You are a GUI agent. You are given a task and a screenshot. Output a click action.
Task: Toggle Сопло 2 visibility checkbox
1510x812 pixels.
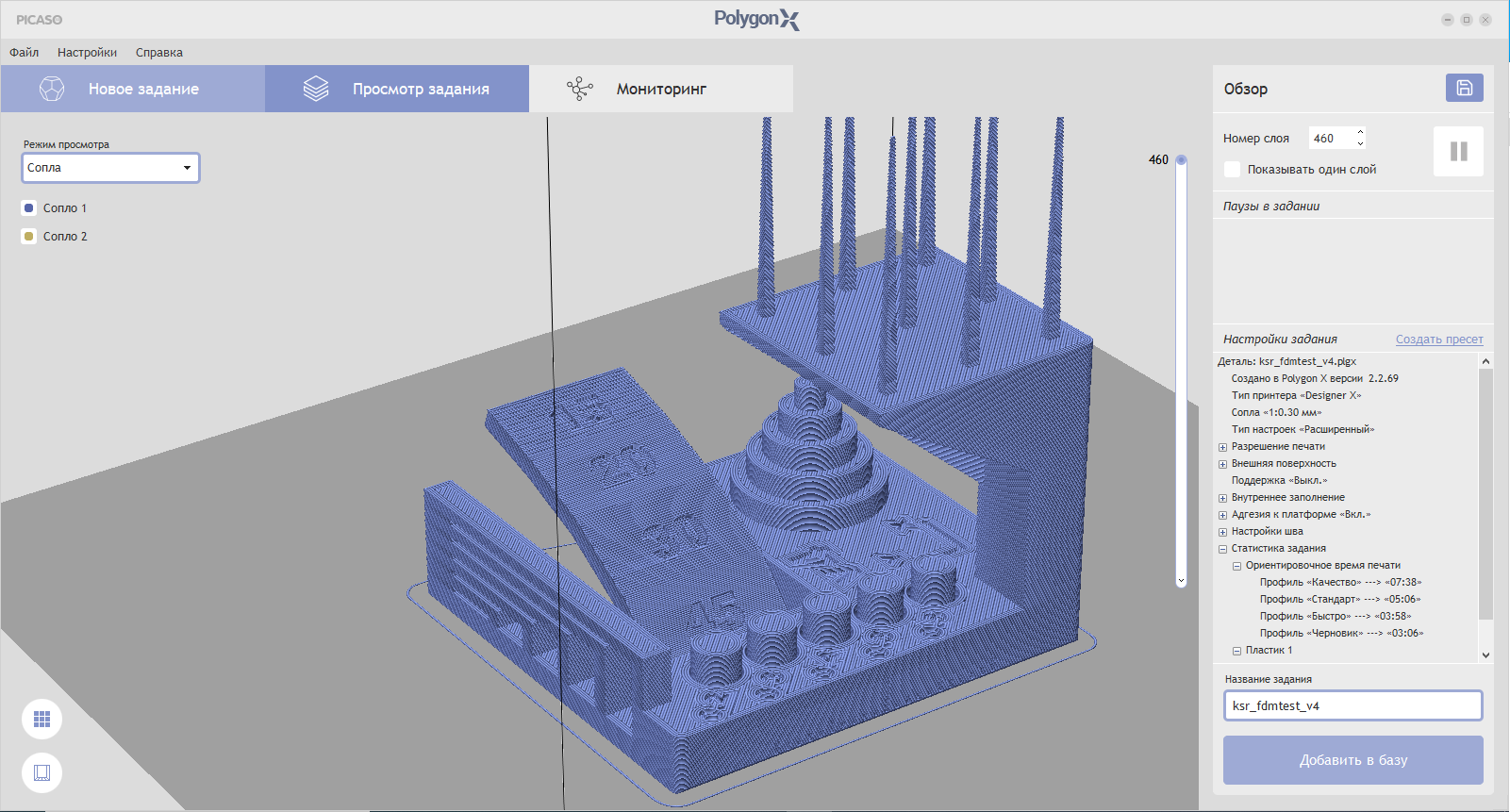point(29,237)
